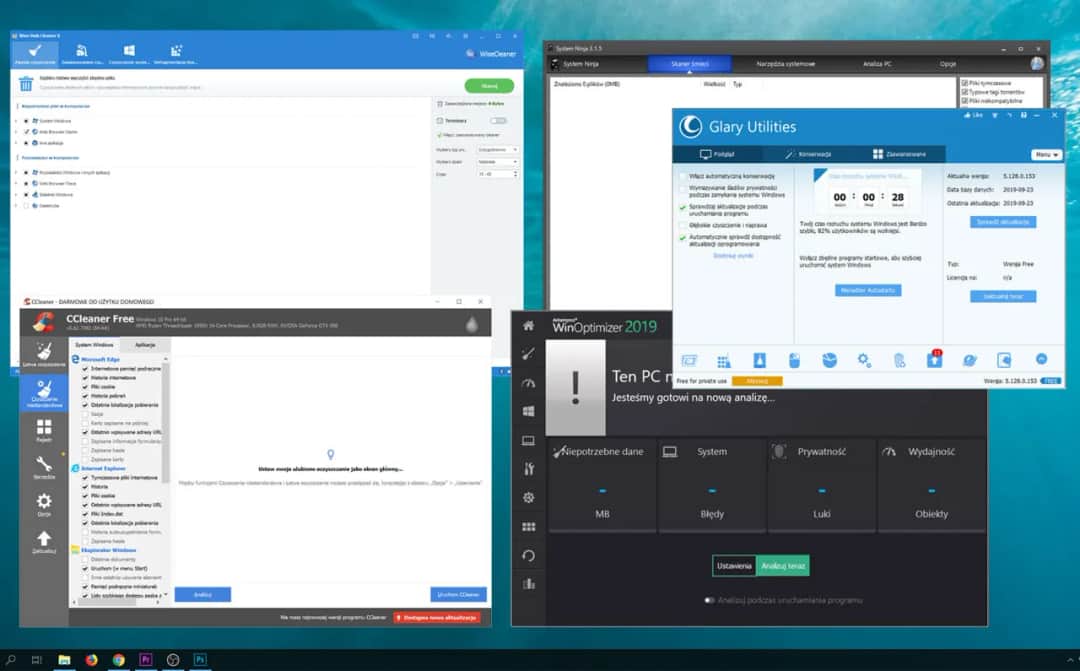Open the first schedule dropdown under Terminarz
This screenshot has width=1080, height=671.
tap(498, 149)
